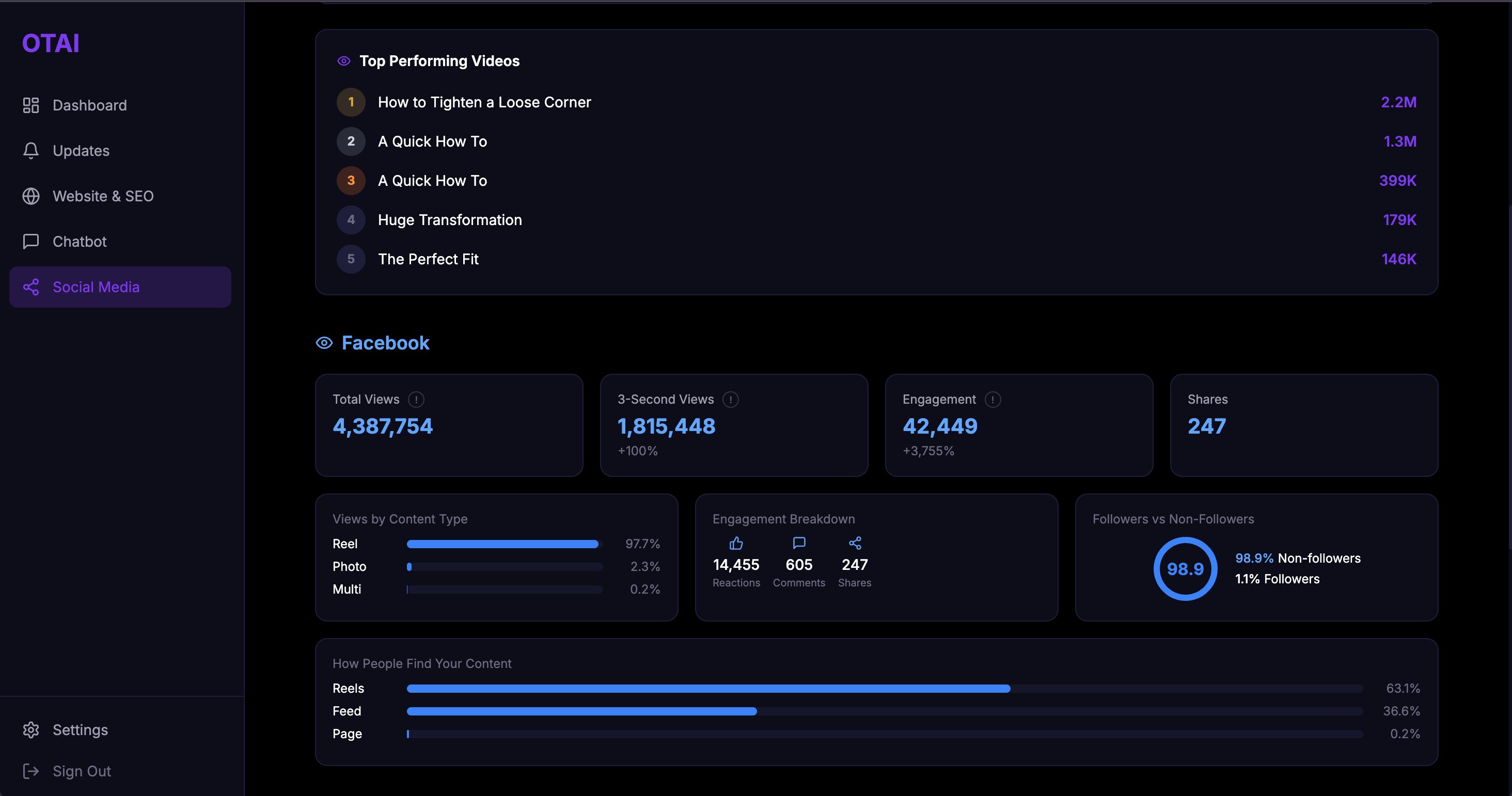Image resolution: width=1512 pixels, height=796 pixels.
Task: Toggle the eye icon next to Top Performing Videos
Action: tap(344, 60)
